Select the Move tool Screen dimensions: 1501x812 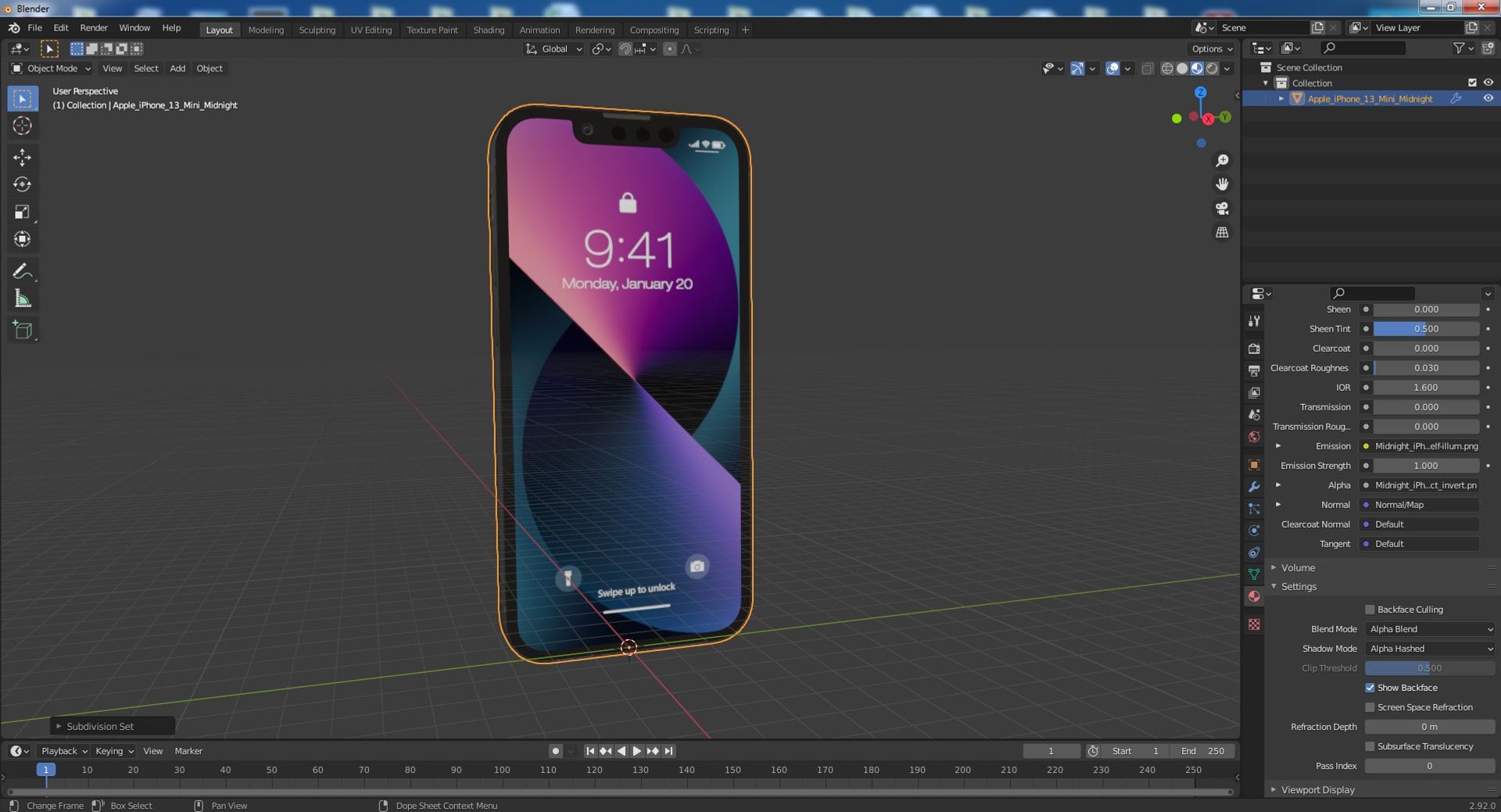pos(22,157)
